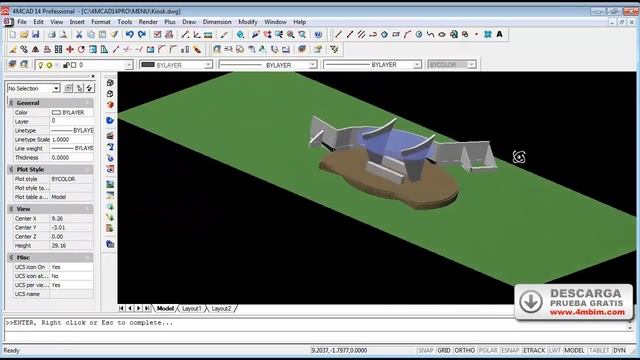Toggle ESNAP in status bar
This screenshot has height=360, width=640.
[510, 350]
